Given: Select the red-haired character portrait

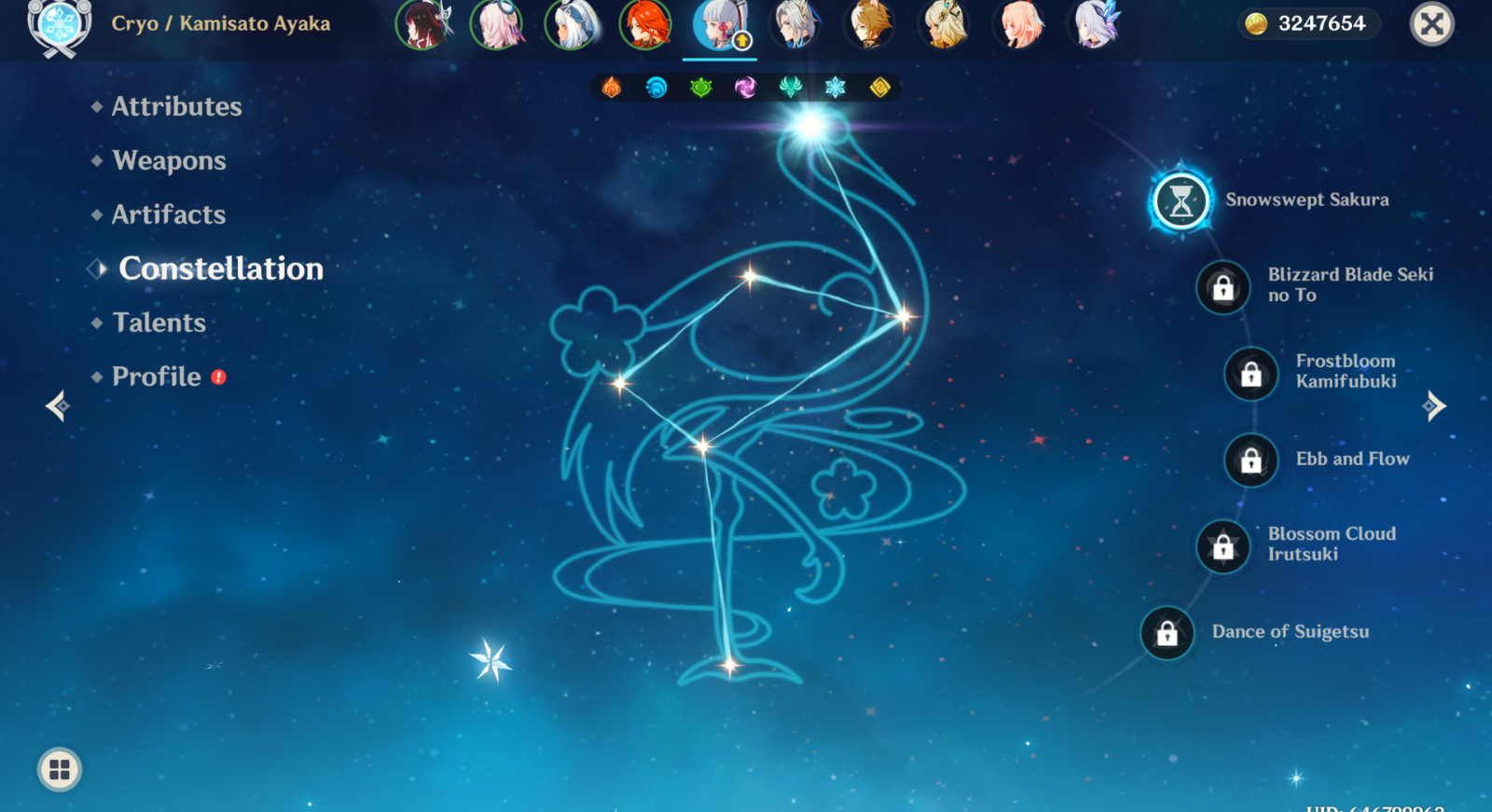Looking at the screenshot, I should pyautogui.click(x=645, y=24).
